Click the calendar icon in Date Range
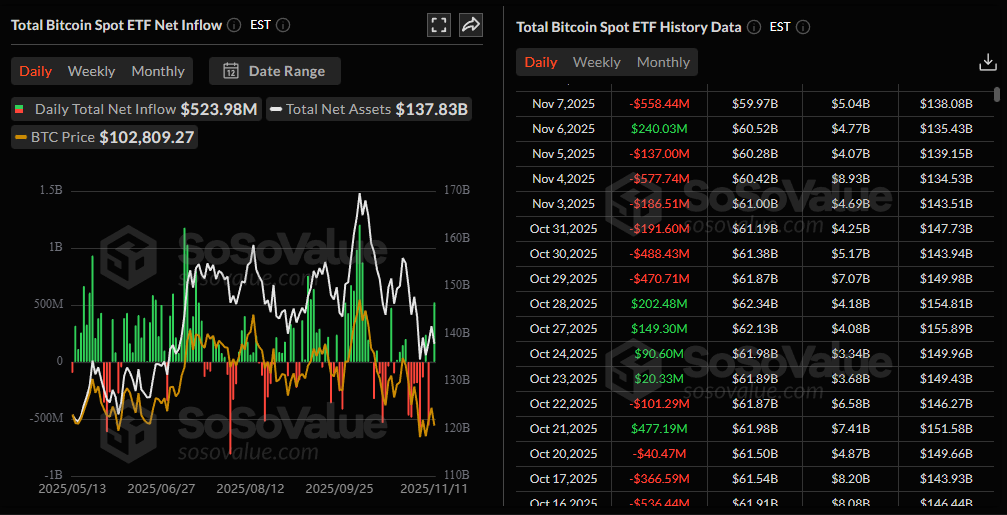1007x515 pixels. click(x=231, y=71)
